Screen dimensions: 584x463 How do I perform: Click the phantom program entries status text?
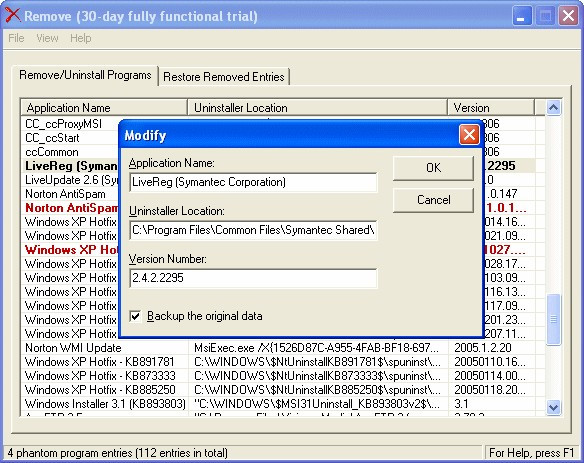pos(117,453)
